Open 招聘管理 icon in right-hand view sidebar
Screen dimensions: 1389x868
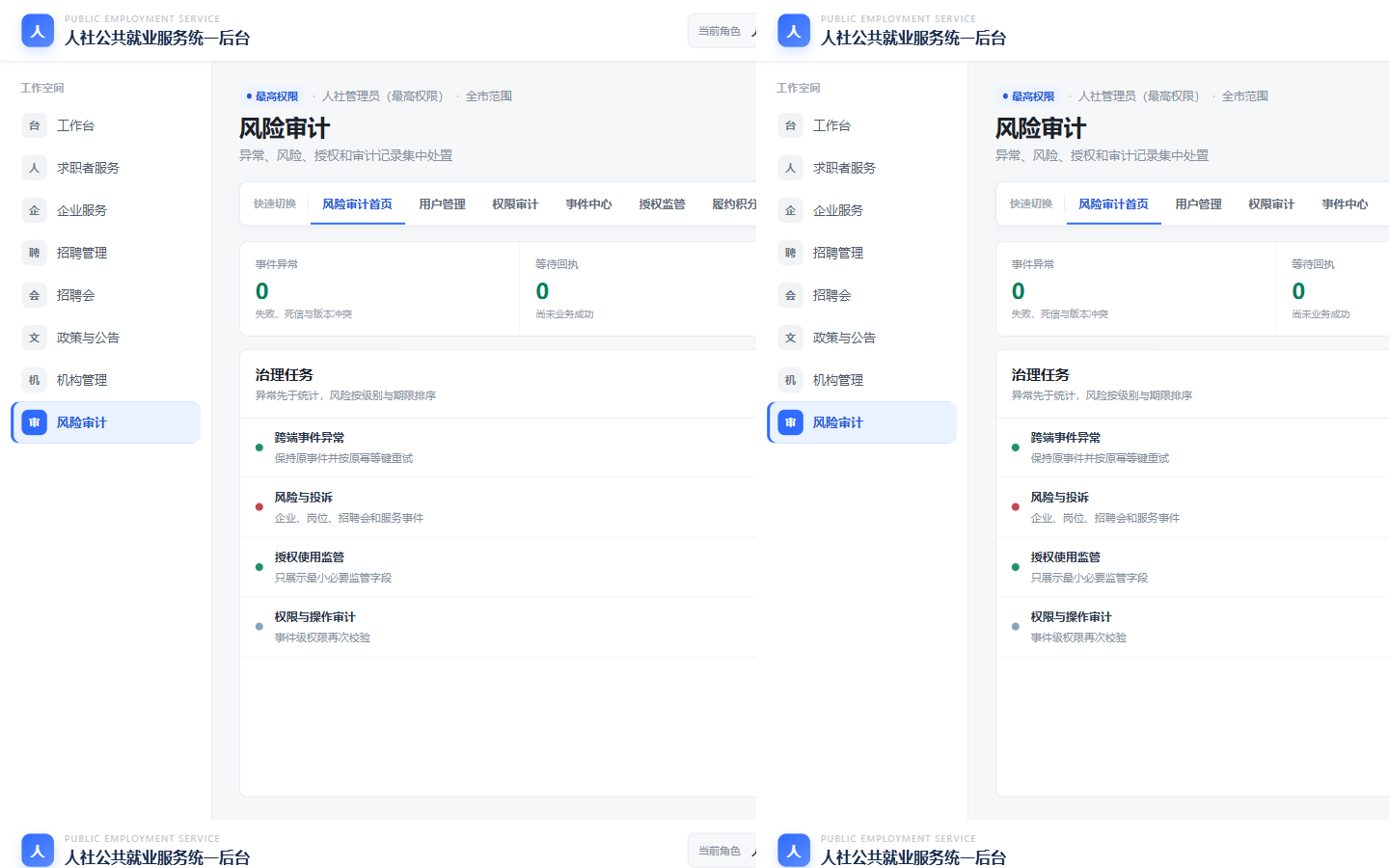pyautogui.click(x=790, y=253)
